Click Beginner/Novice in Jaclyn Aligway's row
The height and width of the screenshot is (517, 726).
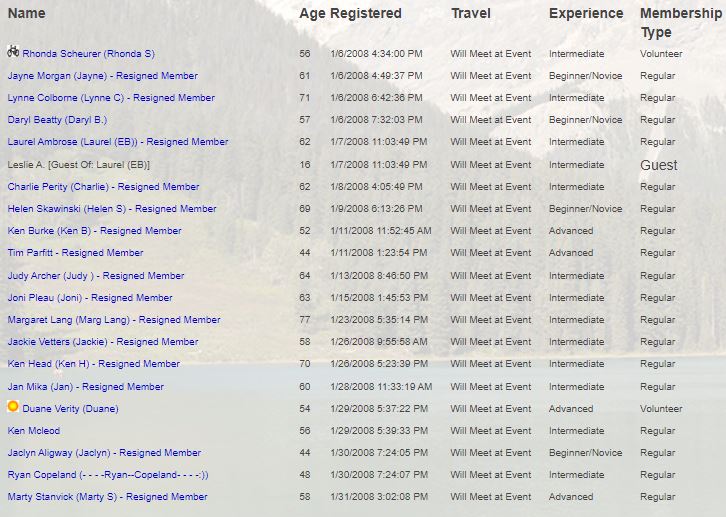click(586, 453)
